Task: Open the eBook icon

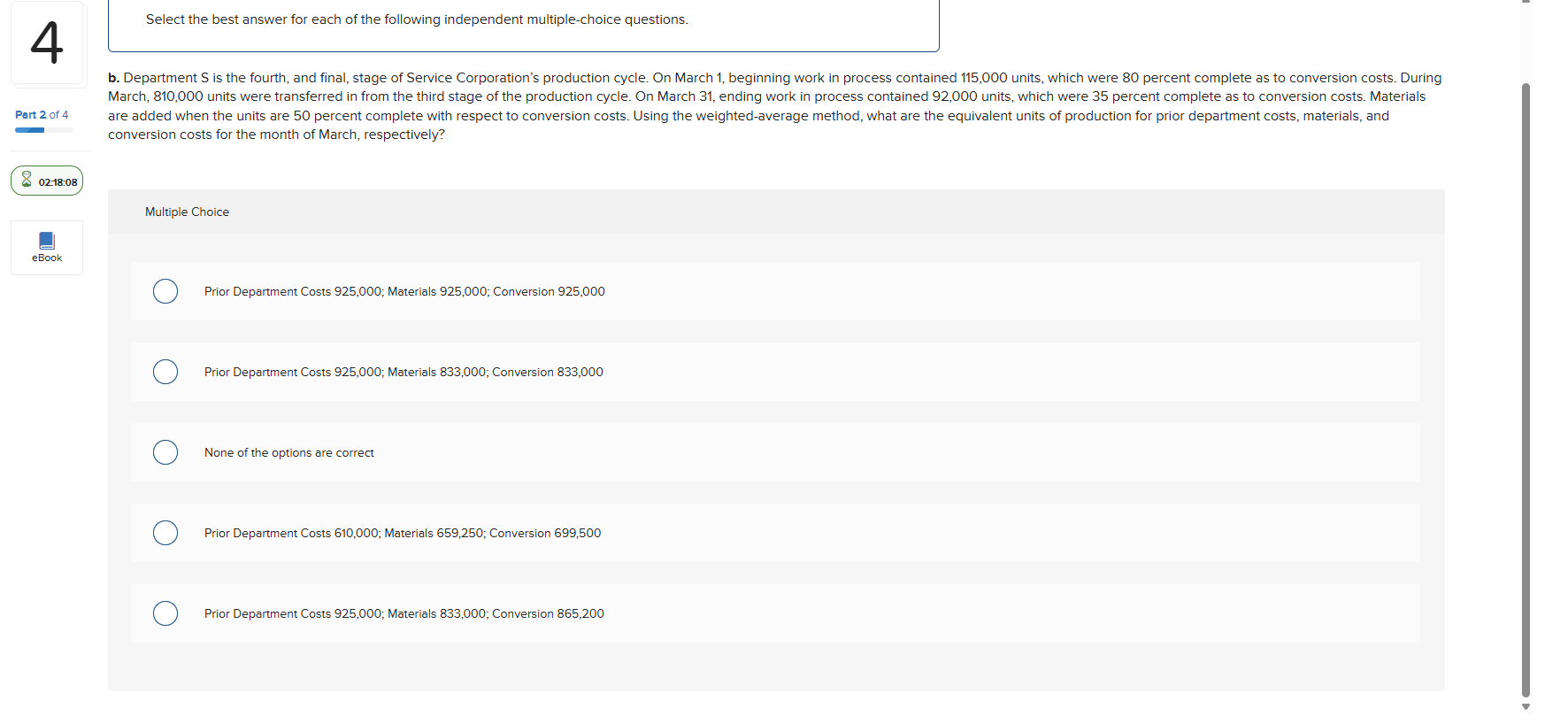Action: pos(47,240)
